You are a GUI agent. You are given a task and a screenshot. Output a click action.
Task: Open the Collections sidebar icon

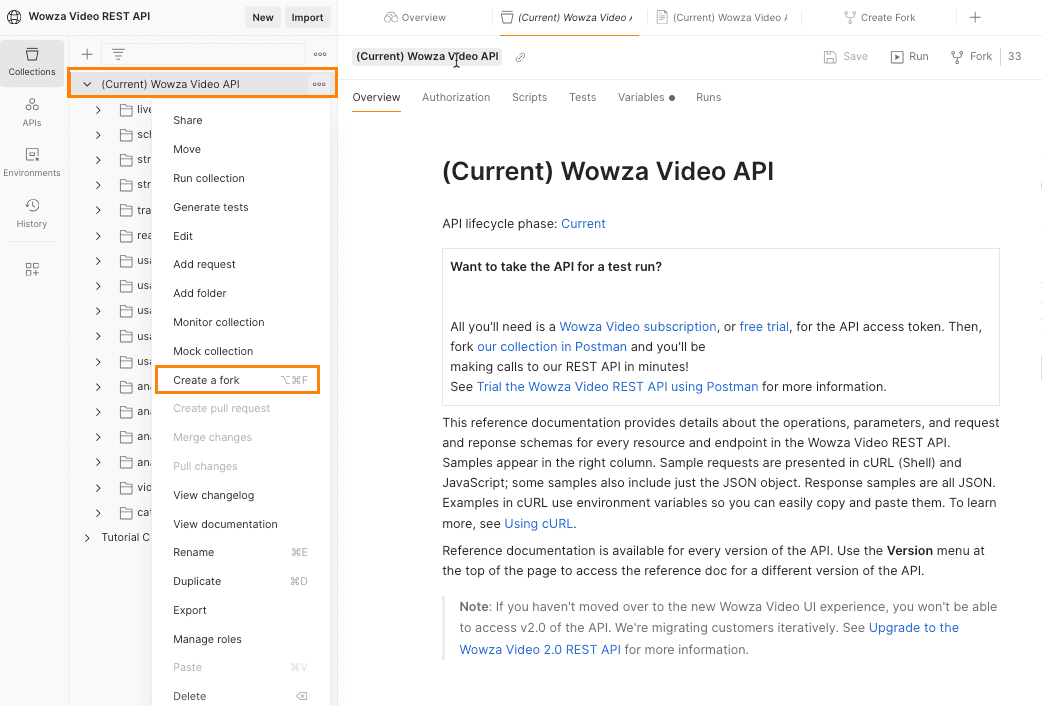point(32,62)
